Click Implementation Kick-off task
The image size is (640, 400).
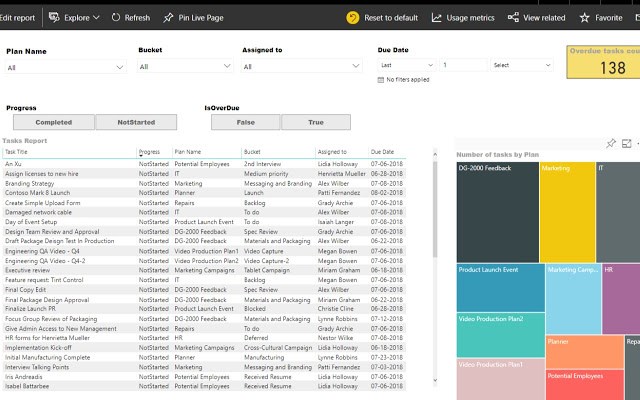tap(38, 348)
